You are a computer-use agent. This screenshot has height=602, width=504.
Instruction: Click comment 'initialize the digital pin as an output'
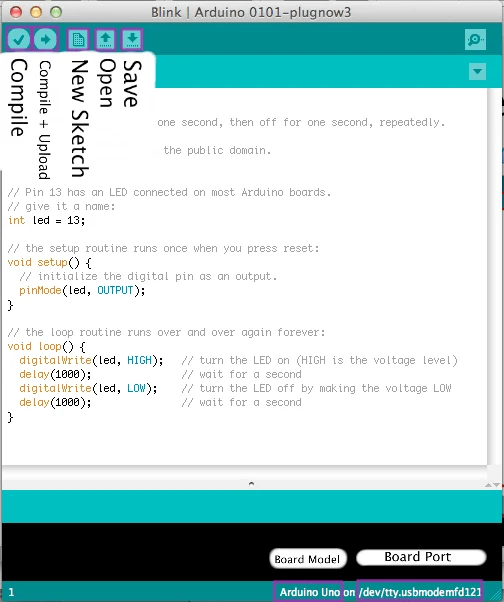pos(148,276)
